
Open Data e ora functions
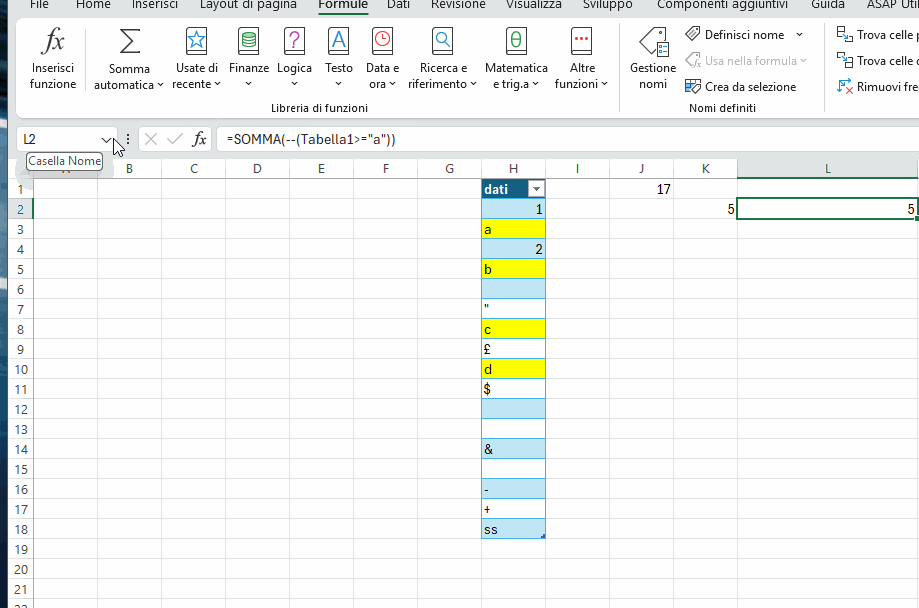tap(382, 59)
